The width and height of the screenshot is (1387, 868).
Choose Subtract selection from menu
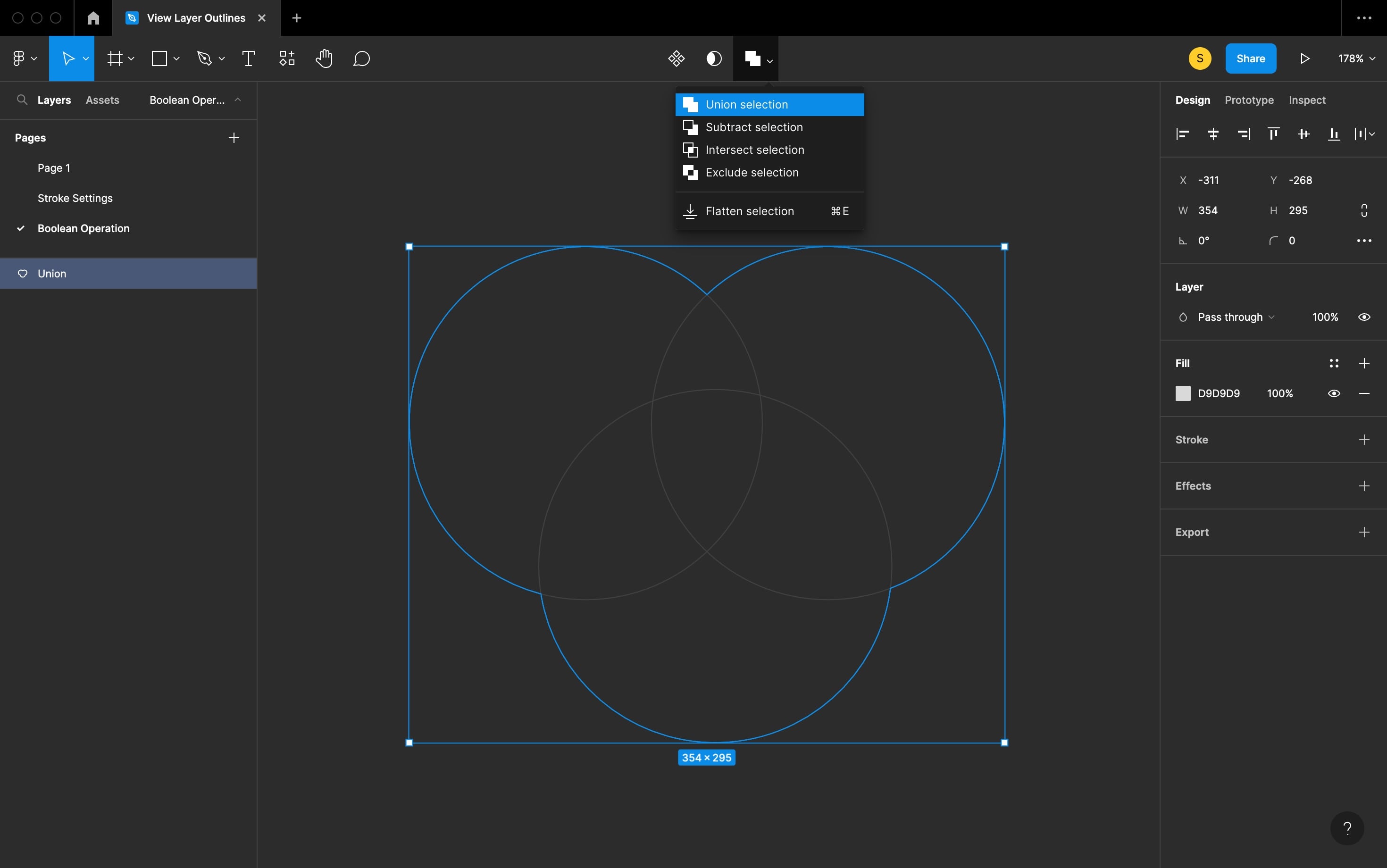pos(753,127)
